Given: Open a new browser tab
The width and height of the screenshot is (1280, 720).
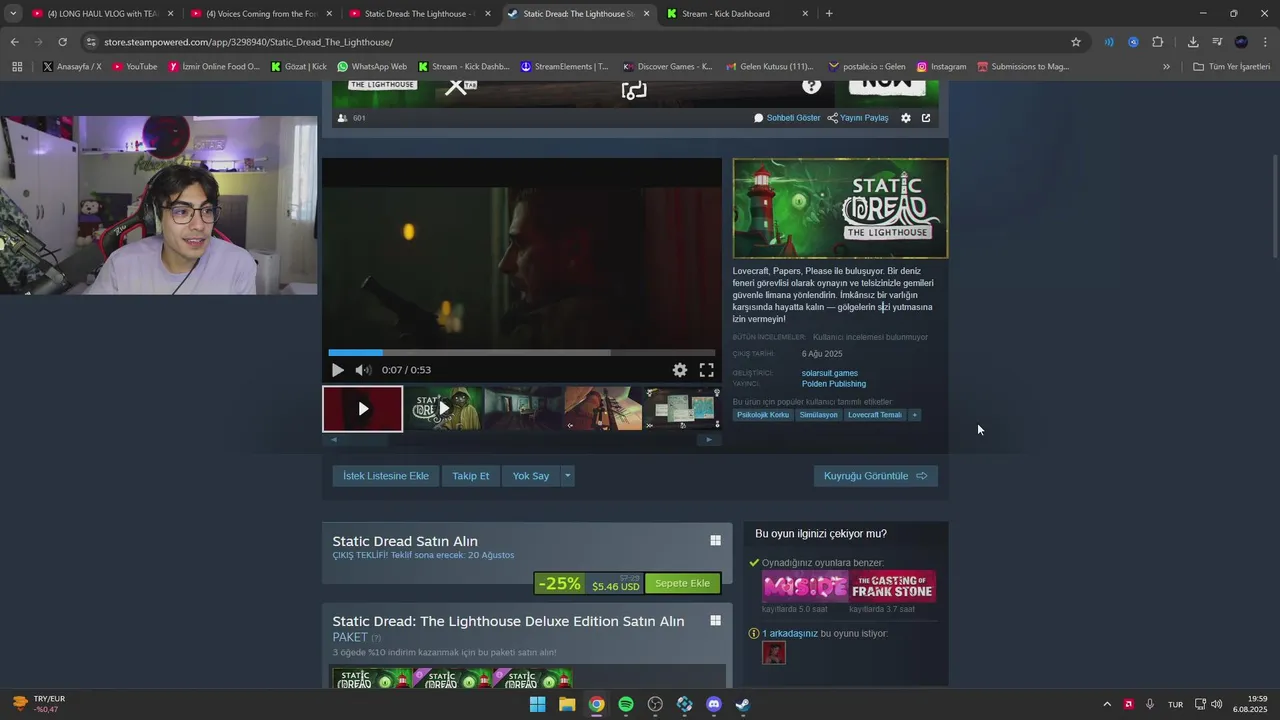Looking at the screenshot, I should pos(829,14).
